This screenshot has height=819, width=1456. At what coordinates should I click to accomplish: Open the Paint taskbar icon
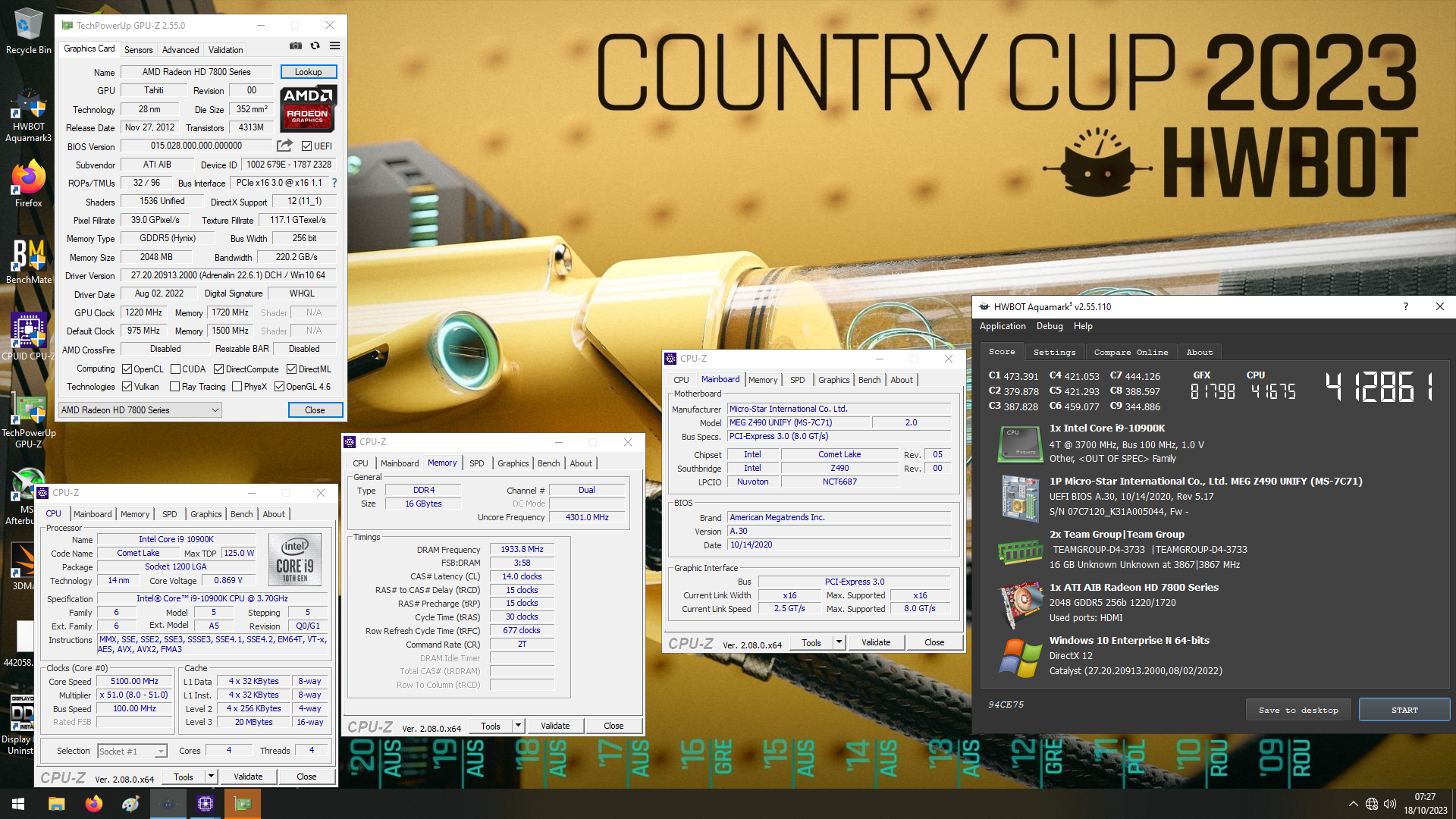[130, 804]
